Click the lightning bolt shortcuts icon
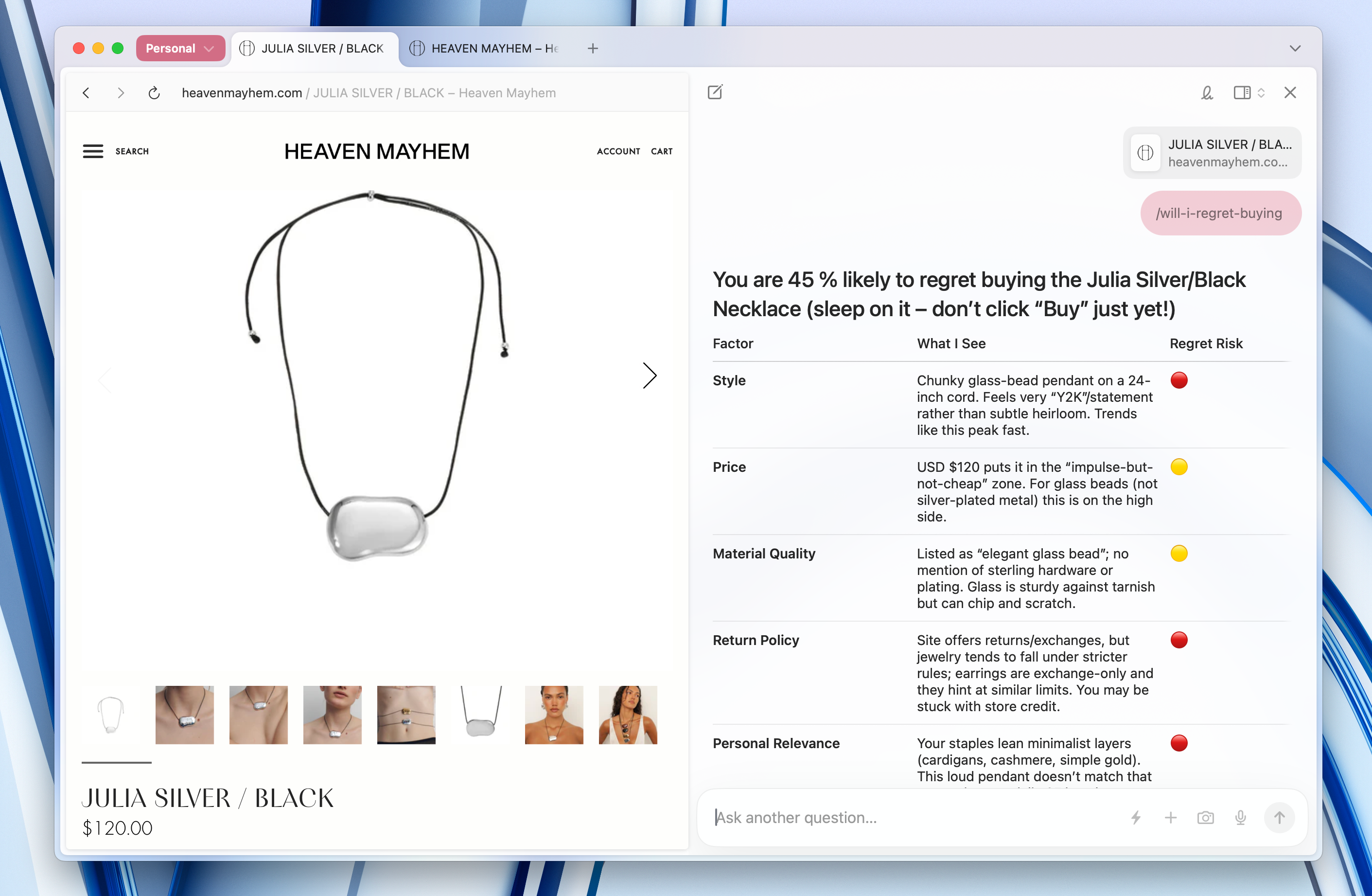The height and width of the screenshot is (896, 1372). [1136, 818]
